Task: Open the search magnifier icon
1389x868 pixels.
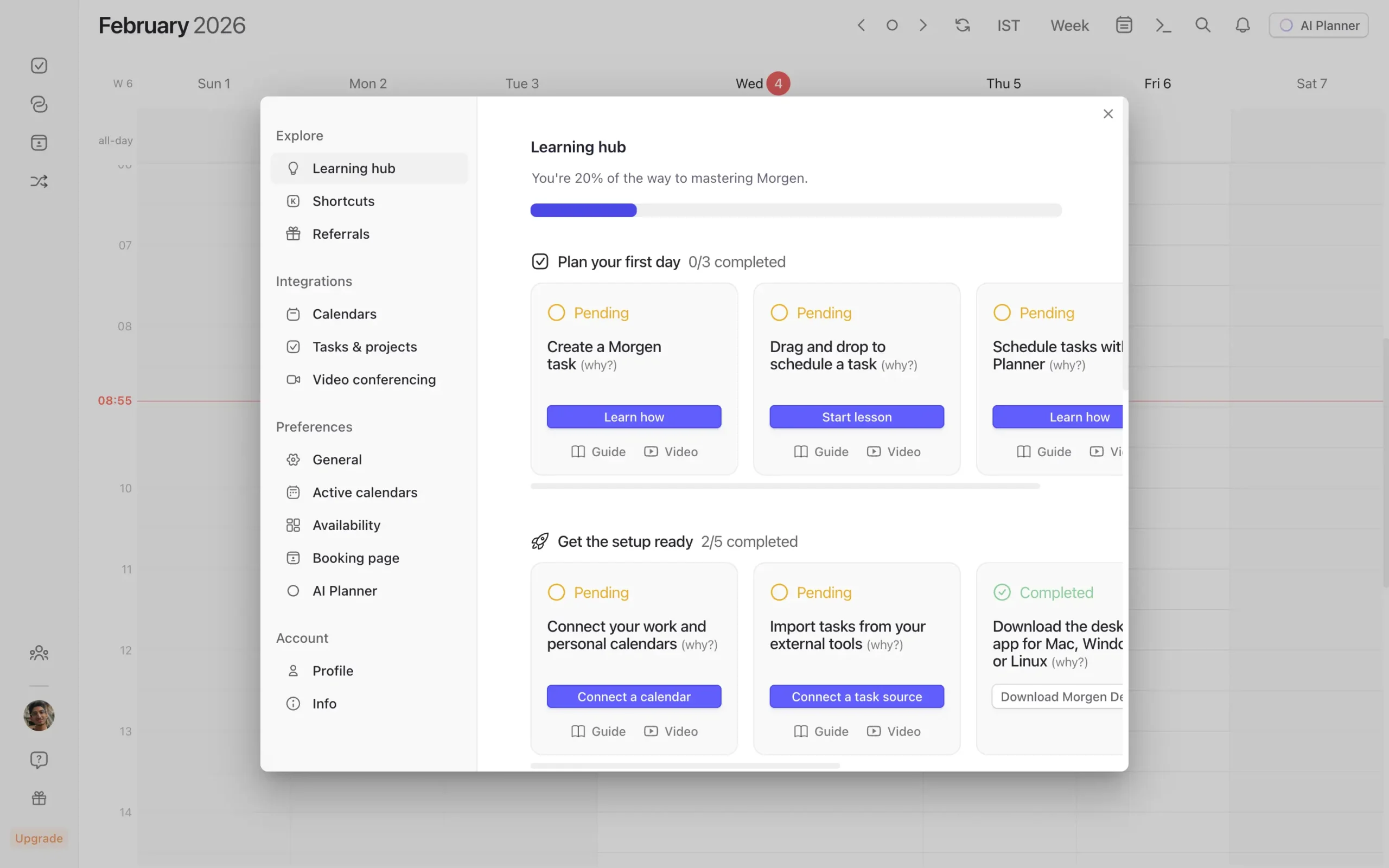Action: click(1202, 25)
